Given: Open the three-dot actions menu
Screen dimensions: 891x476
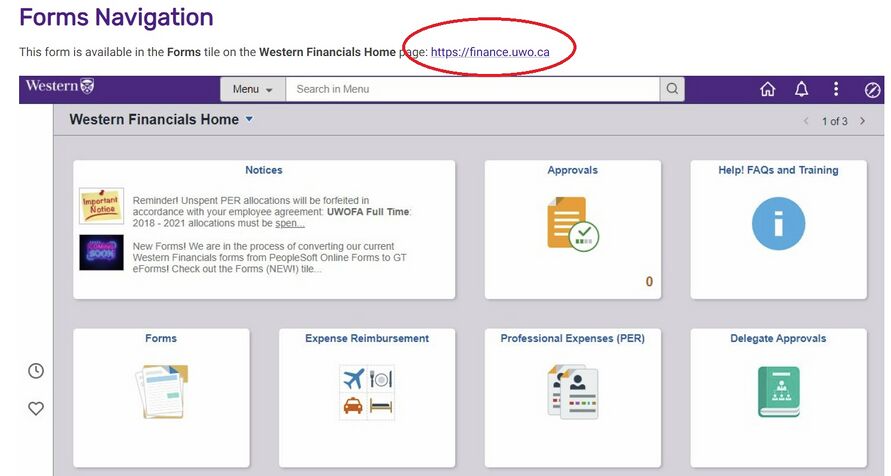Looking at the screenshot, I should tap(835, 89).
